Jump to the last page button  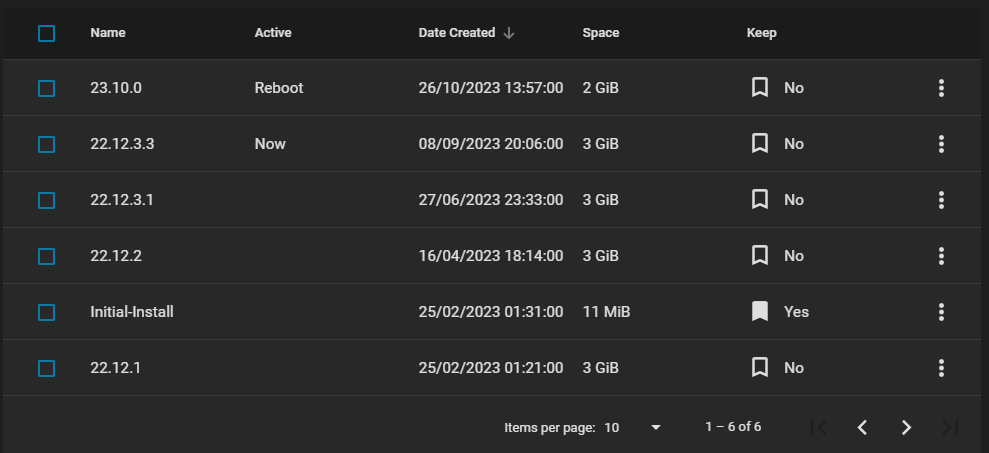(x=950, y=427)
